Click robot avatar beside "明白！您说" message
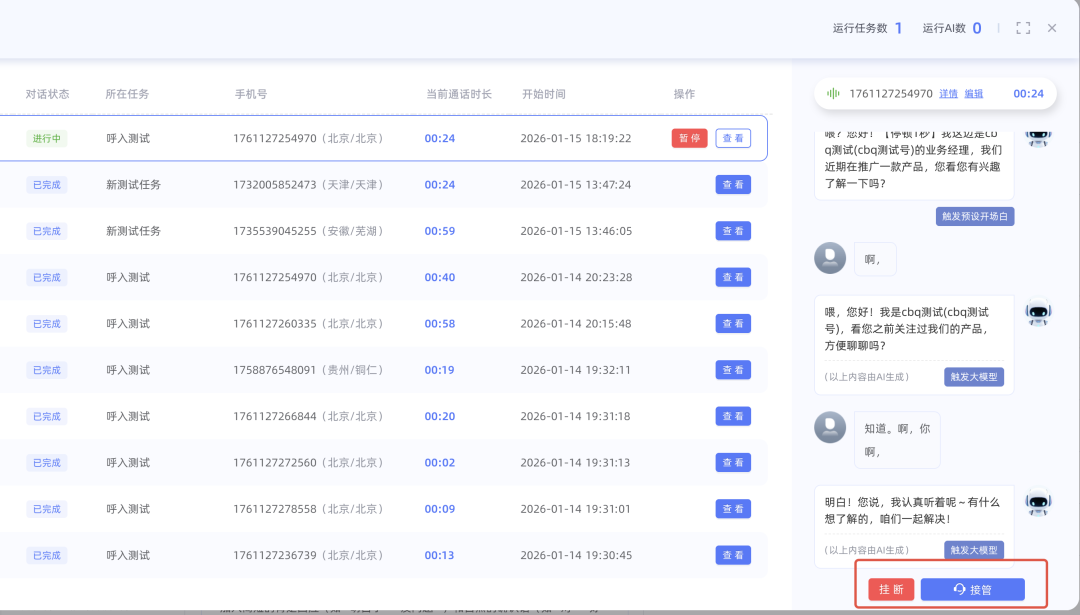1080x615 pixels. tap(1039, 502)
